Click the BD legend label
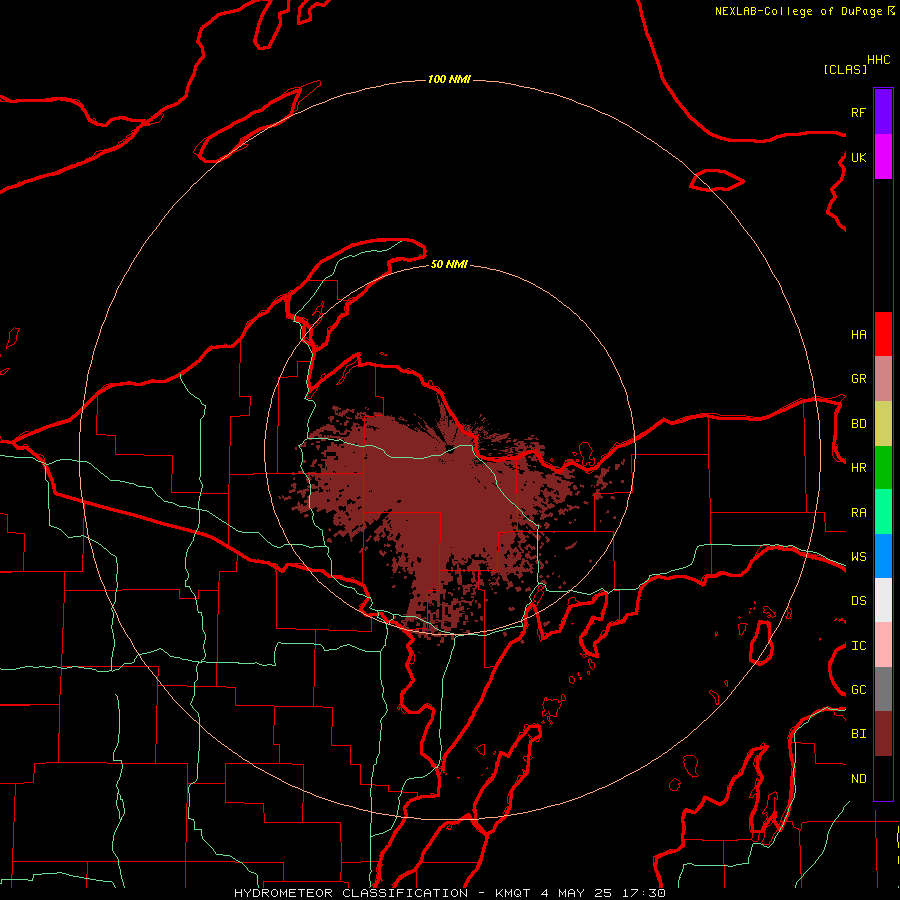900x900 pixels. 858,424
